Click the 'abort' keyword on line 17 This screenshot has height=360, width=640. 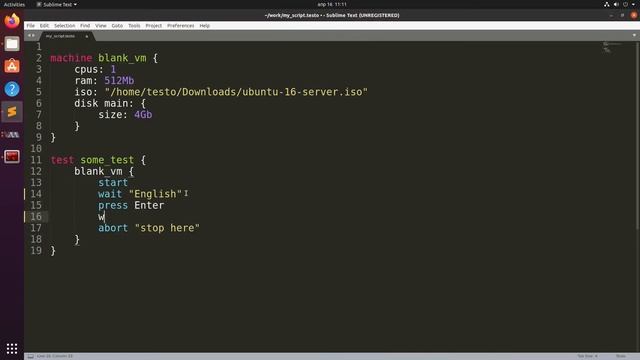113,228
